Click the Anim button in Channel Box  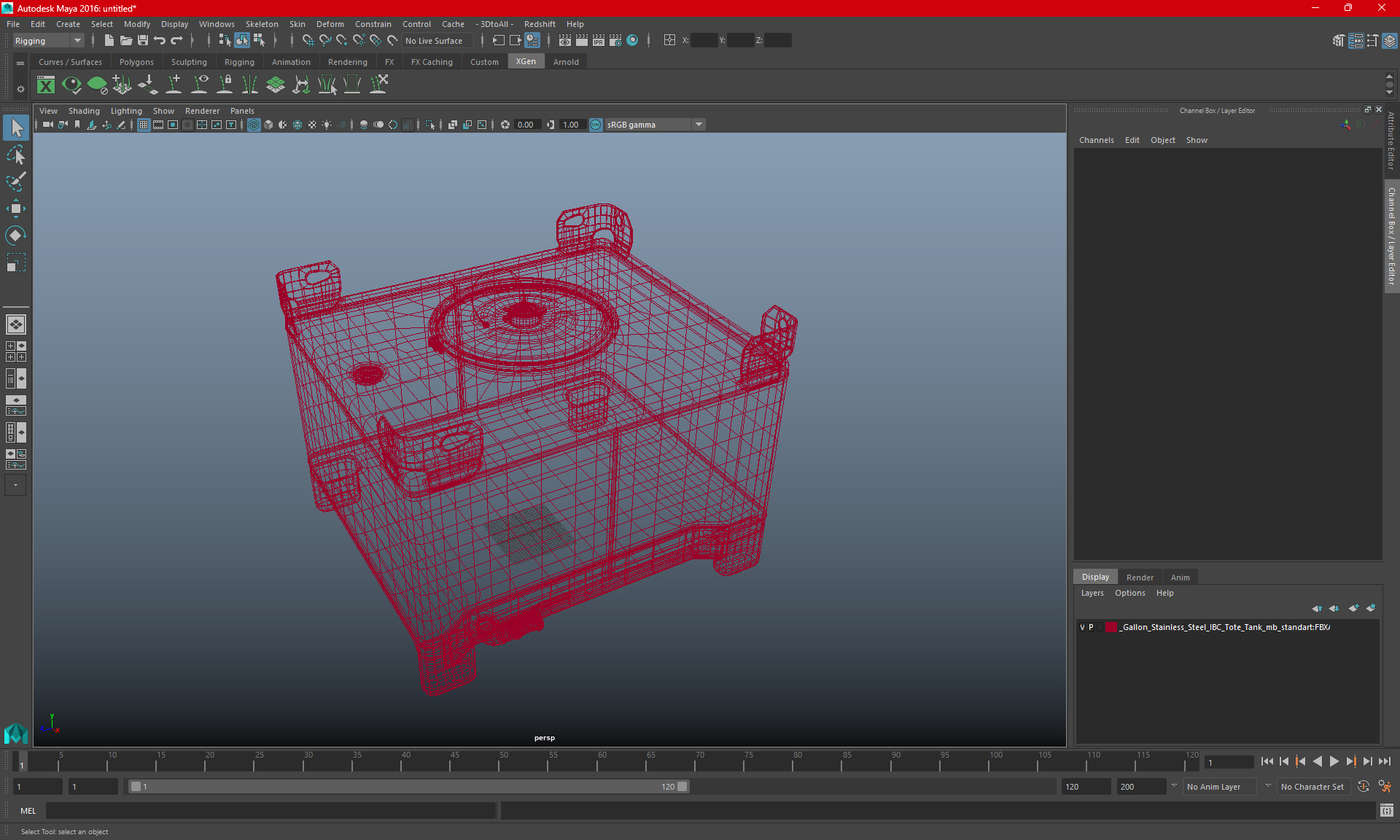click(1180, 577)
